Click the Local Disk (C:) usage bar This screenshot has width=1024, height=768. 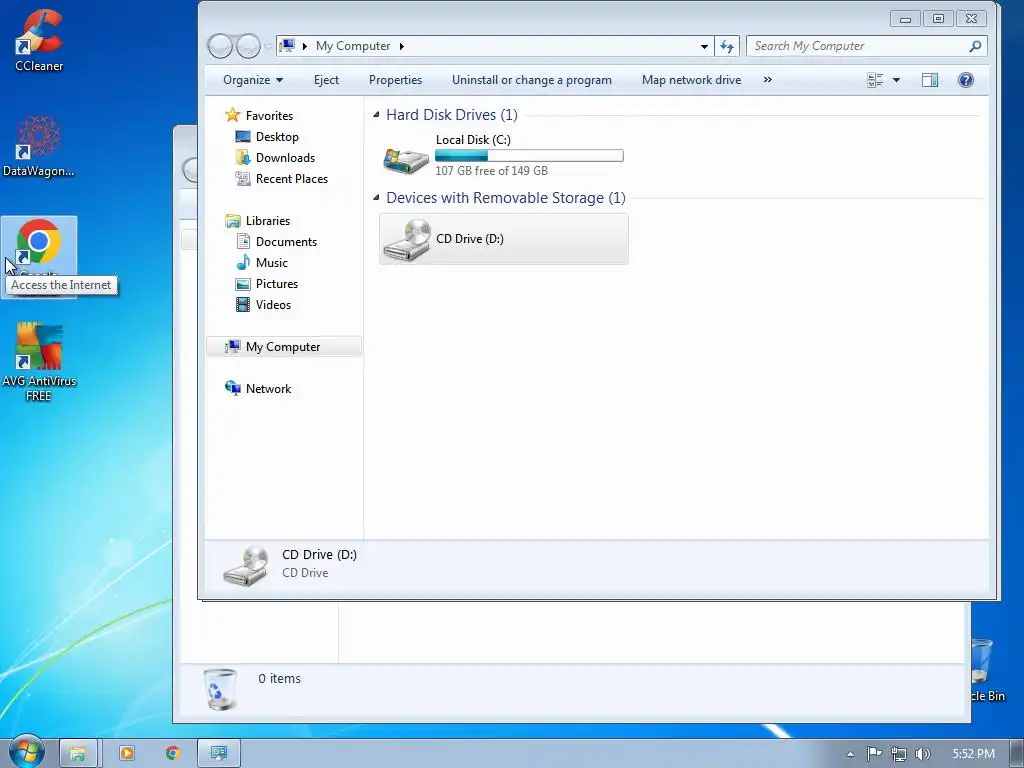[529, 155]
